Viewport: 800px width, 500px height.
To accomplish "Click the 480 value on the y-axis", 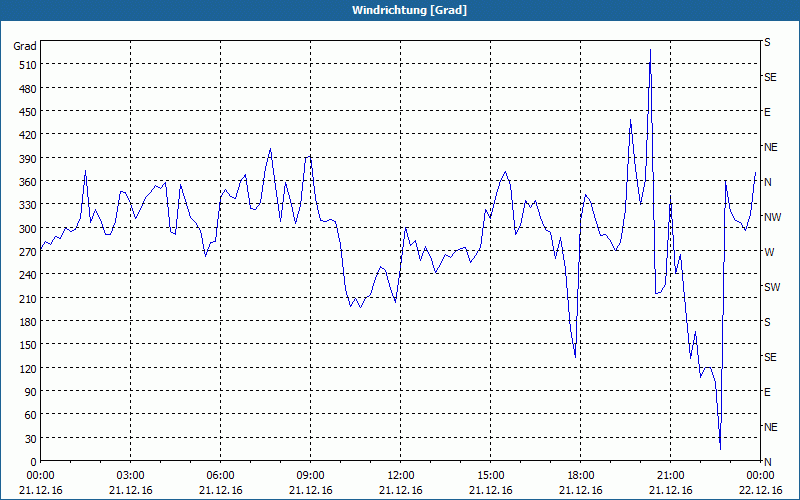I will pos(28,89).
